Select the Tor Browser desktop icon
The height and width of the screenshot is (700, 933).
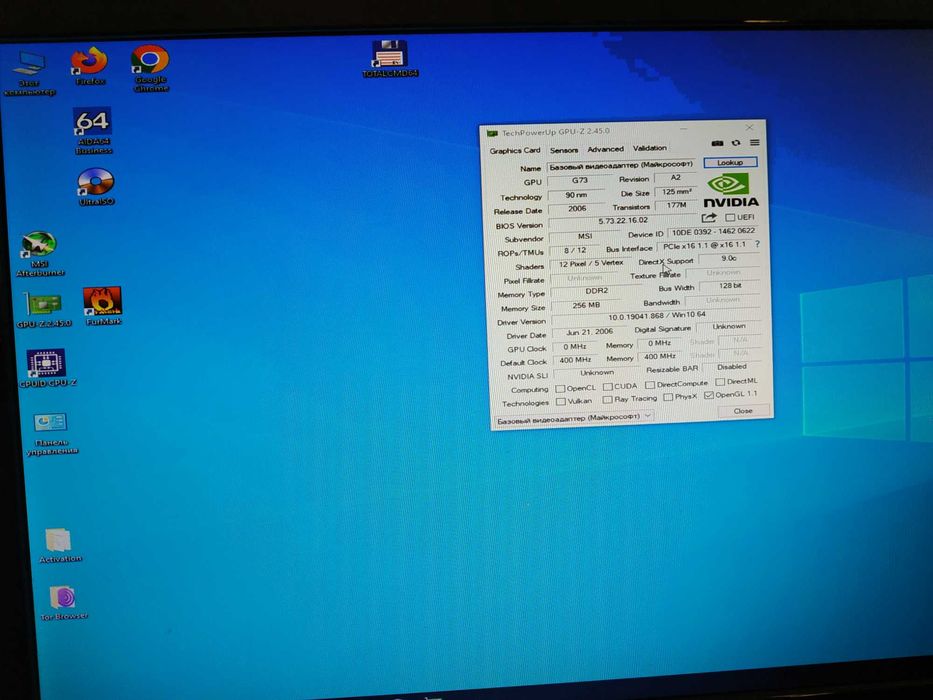(x=64, y=603)
